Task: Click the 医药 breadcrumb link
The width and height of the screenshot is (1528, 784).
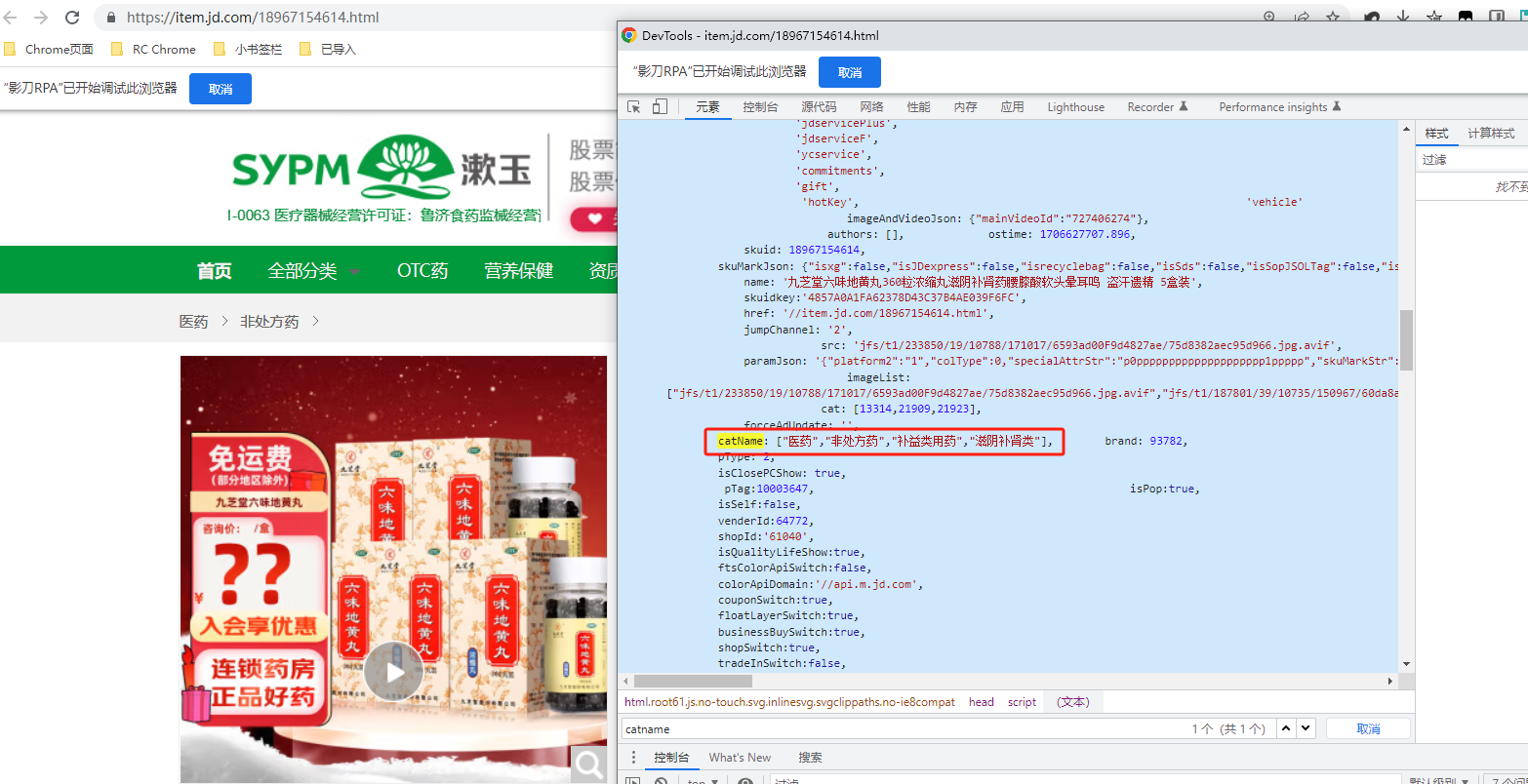Action: pyautogui.click(x=193, y=322)
